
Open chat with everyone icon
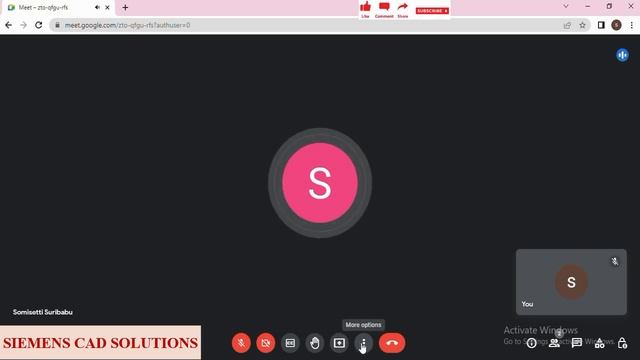[x=577, y=343]
